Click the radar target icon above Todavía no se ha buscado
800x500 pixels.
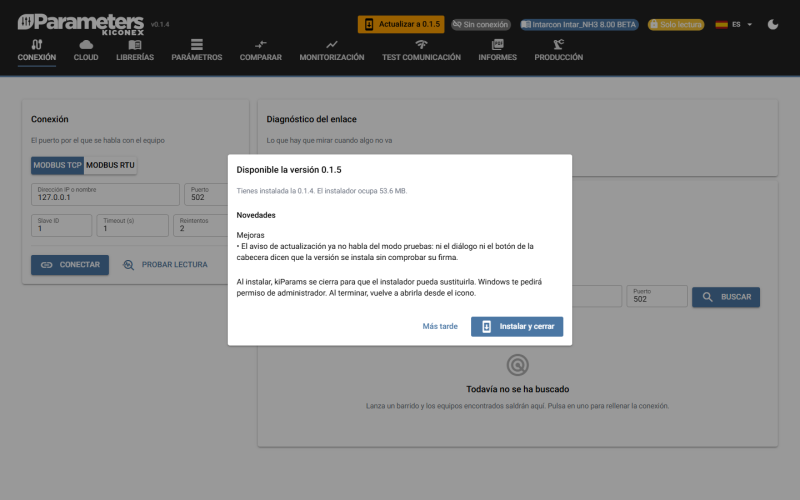point(517,365)
